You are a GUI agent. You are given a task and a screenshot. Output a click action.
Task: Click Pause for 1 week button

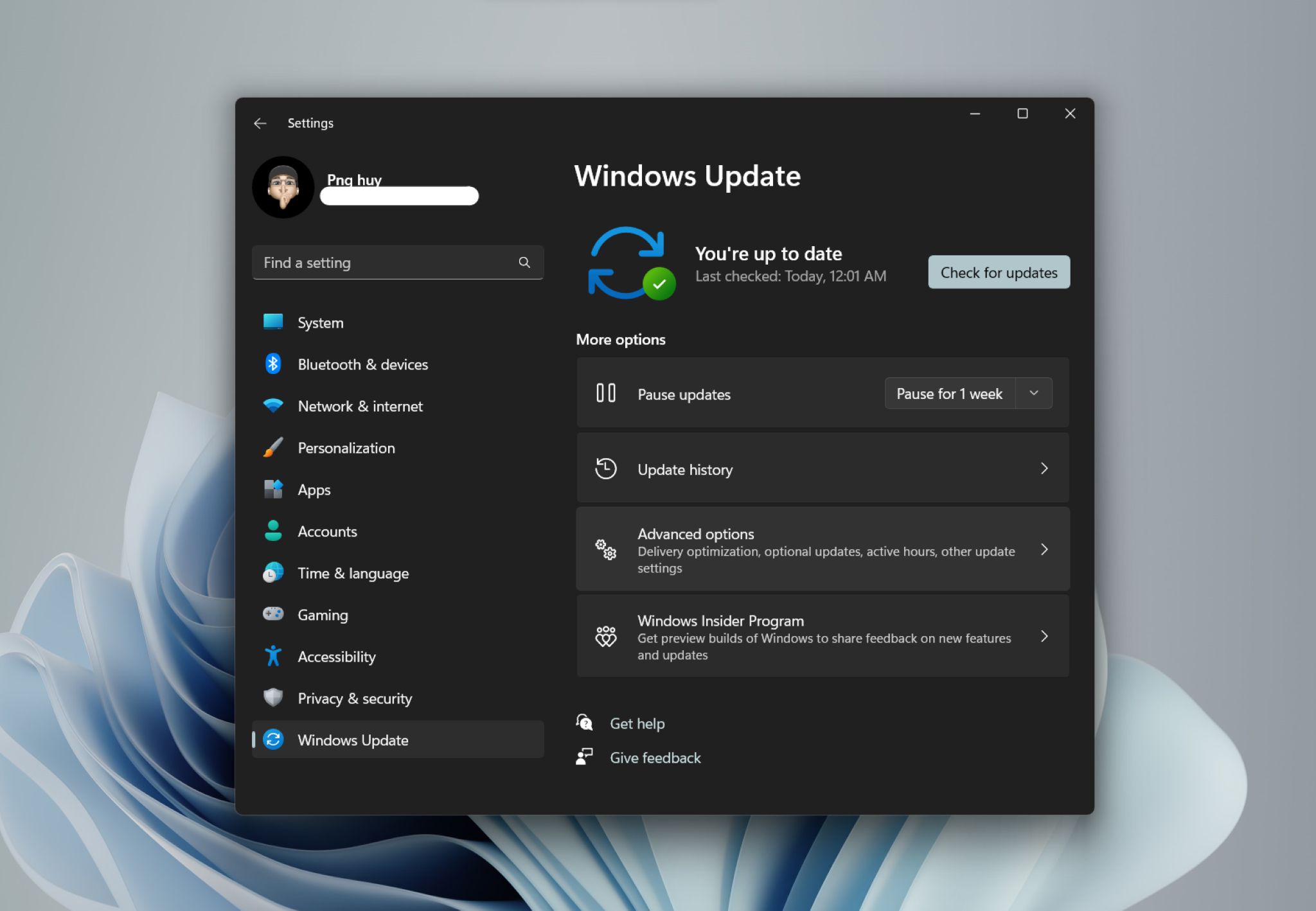click(950, 393)
